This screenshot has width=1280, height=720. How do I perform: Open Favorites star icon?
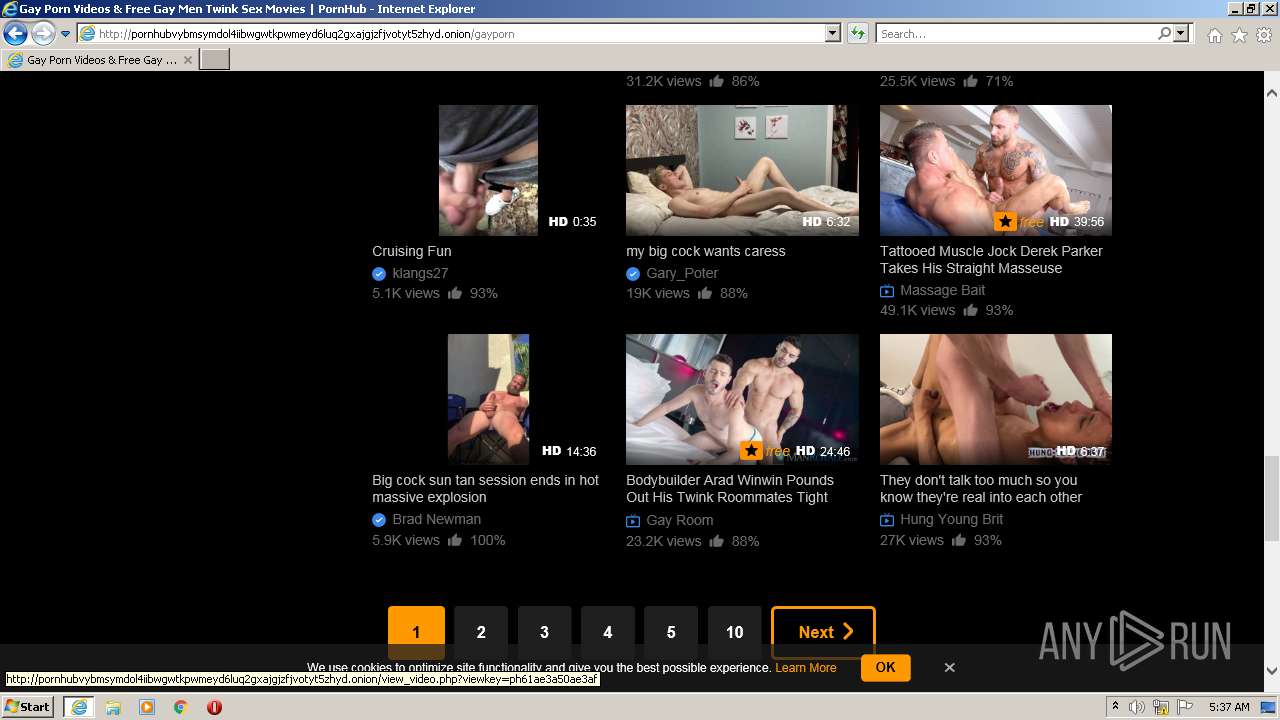pos(1239,35)
